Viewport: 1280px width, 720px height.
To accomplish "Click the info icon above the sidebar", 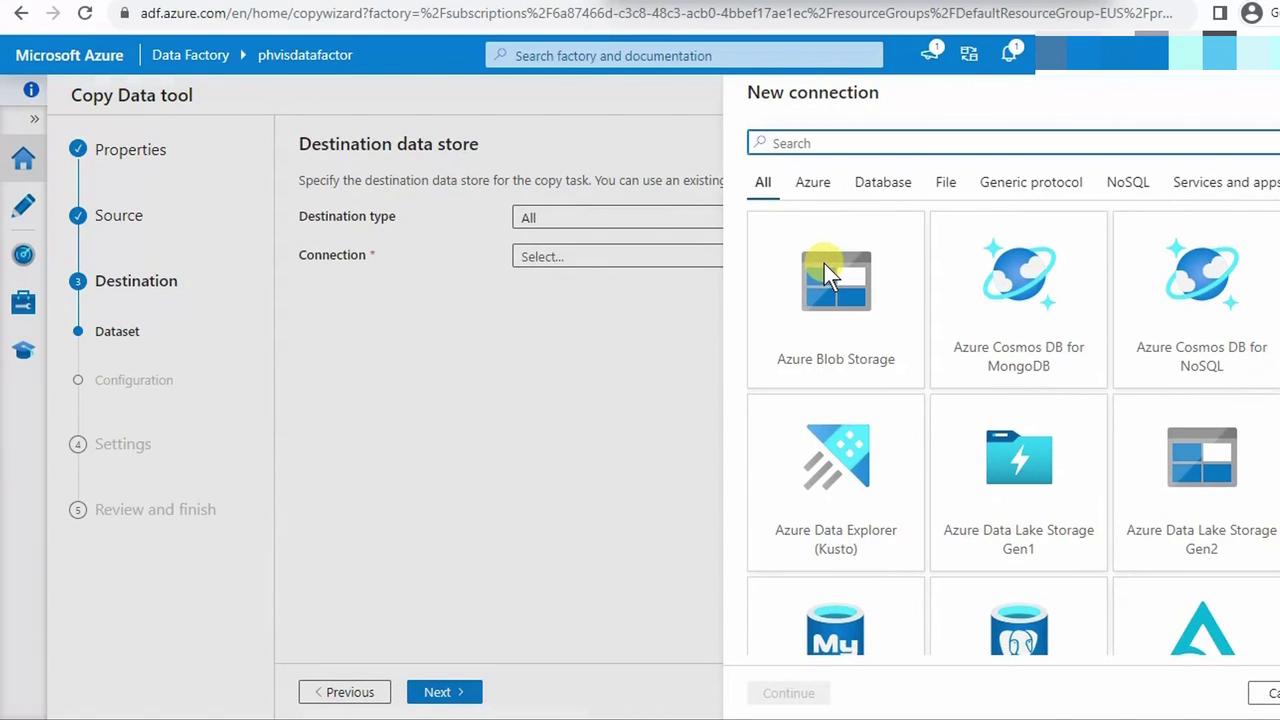I will click(31, 90).
